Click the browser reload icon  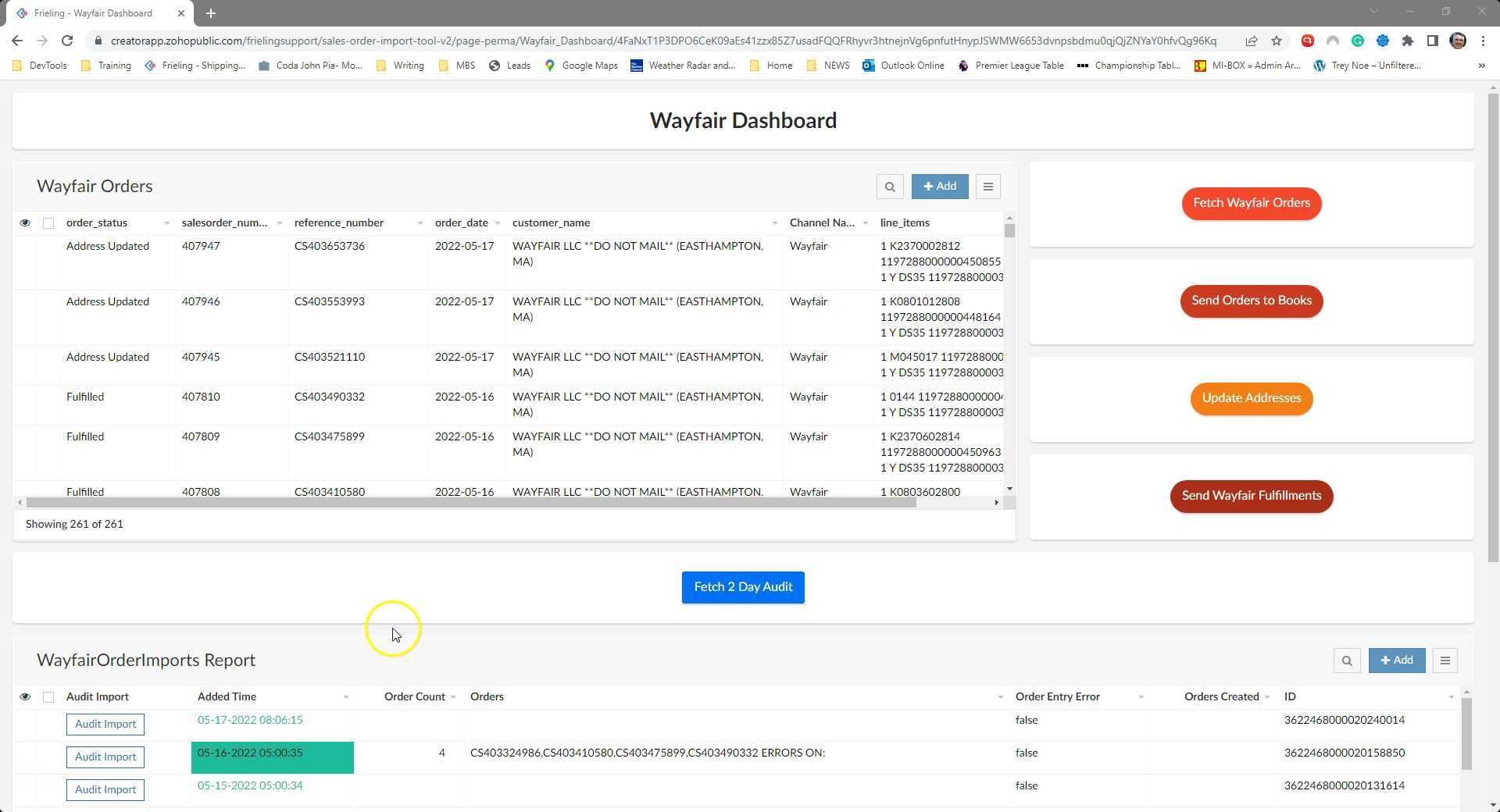pyautogui.click(x=66, y=41)
